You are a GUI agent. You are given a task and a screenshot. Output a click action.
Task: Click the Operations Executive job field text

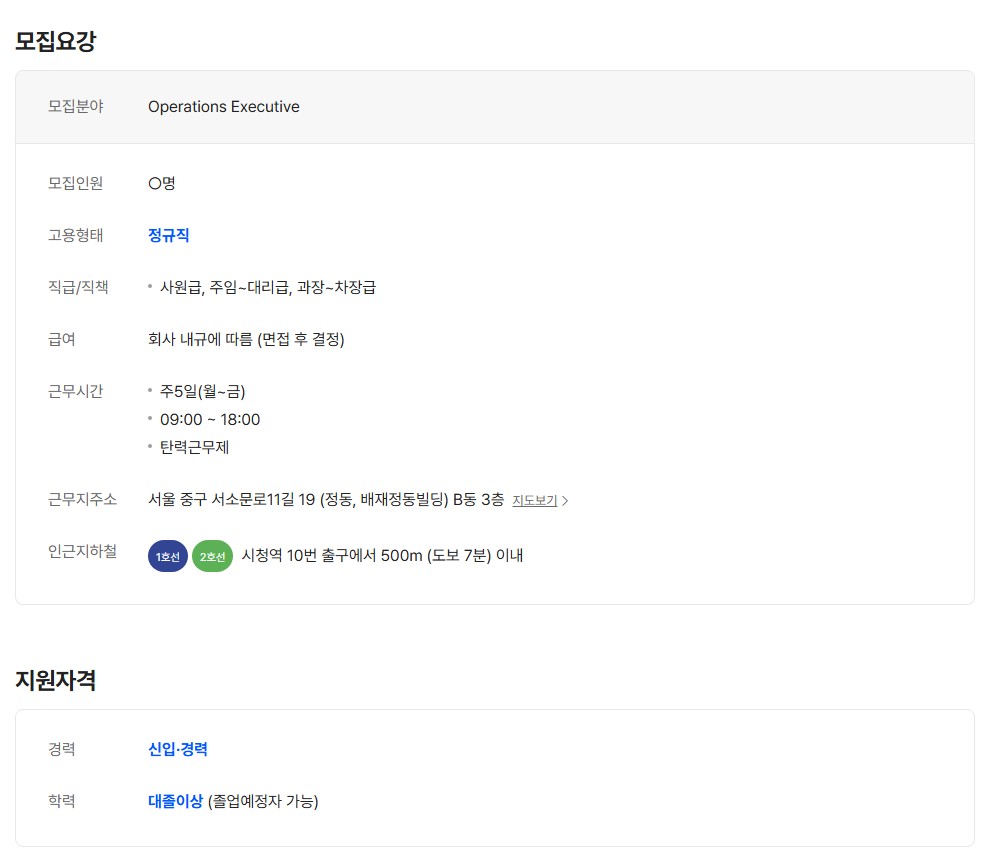pos(223,107)
